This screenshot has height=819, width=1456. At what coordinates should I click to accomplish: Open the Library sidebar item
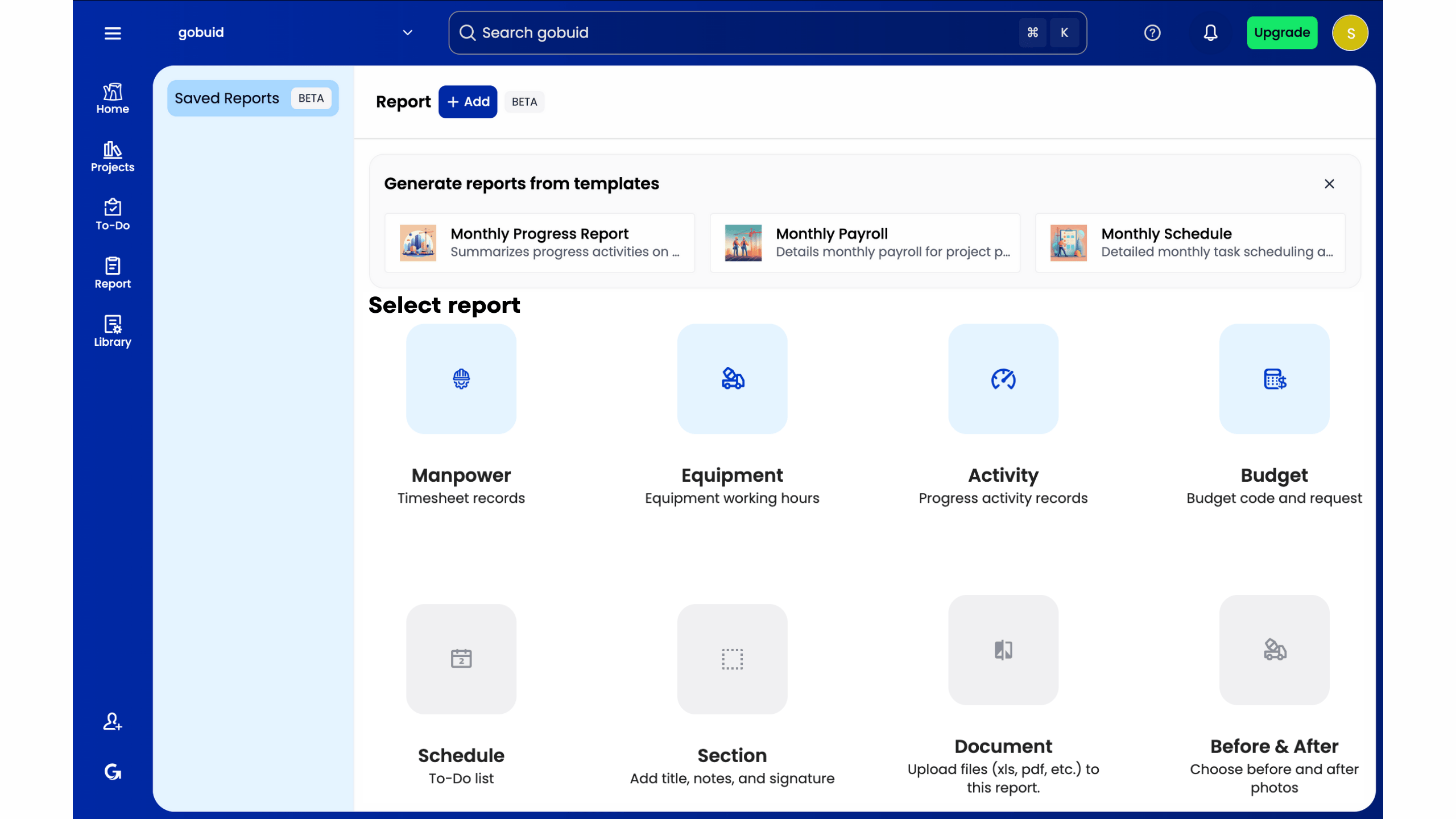(x=113, y=331)
